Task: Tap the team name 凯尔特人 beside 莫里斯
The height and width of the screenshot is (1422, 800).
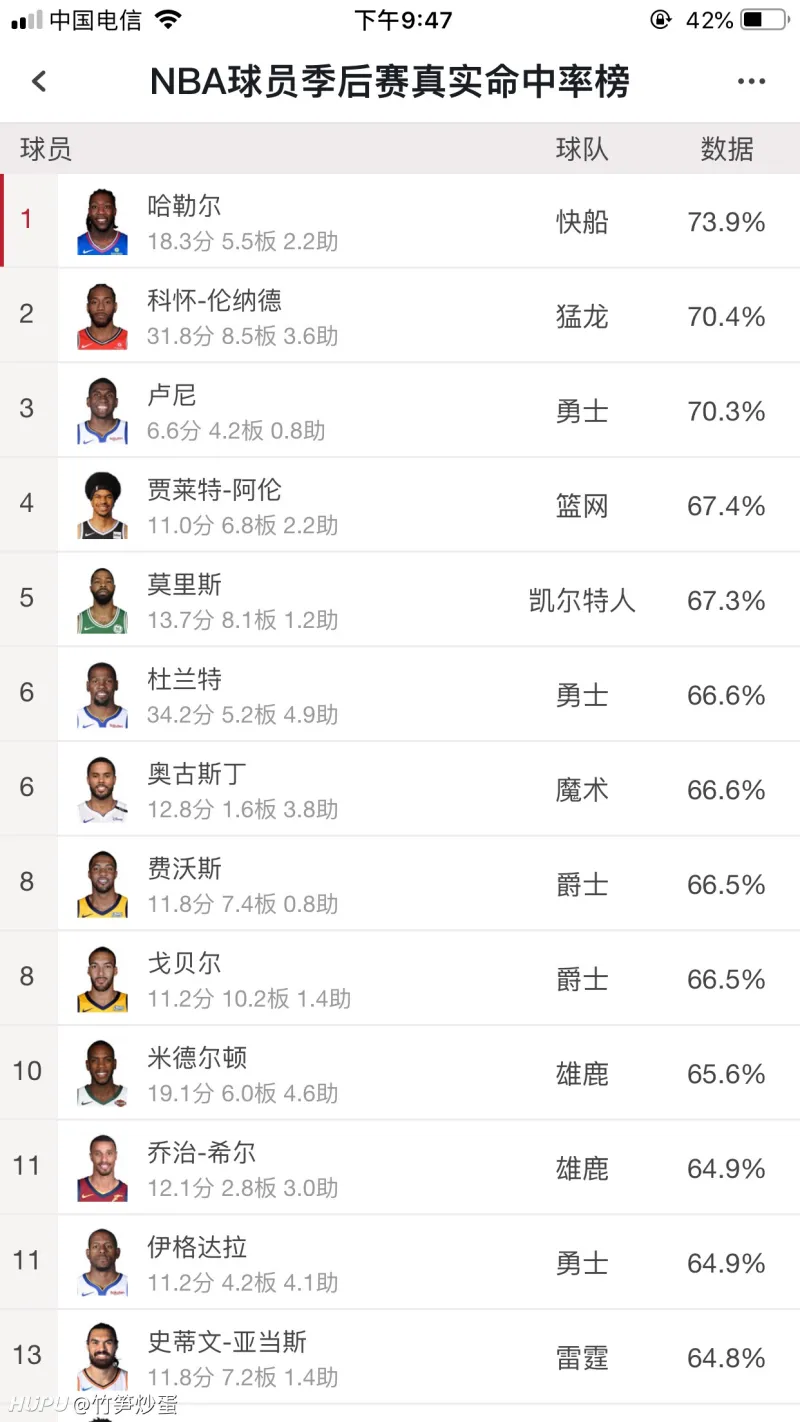Action: (x=581, y=599)
